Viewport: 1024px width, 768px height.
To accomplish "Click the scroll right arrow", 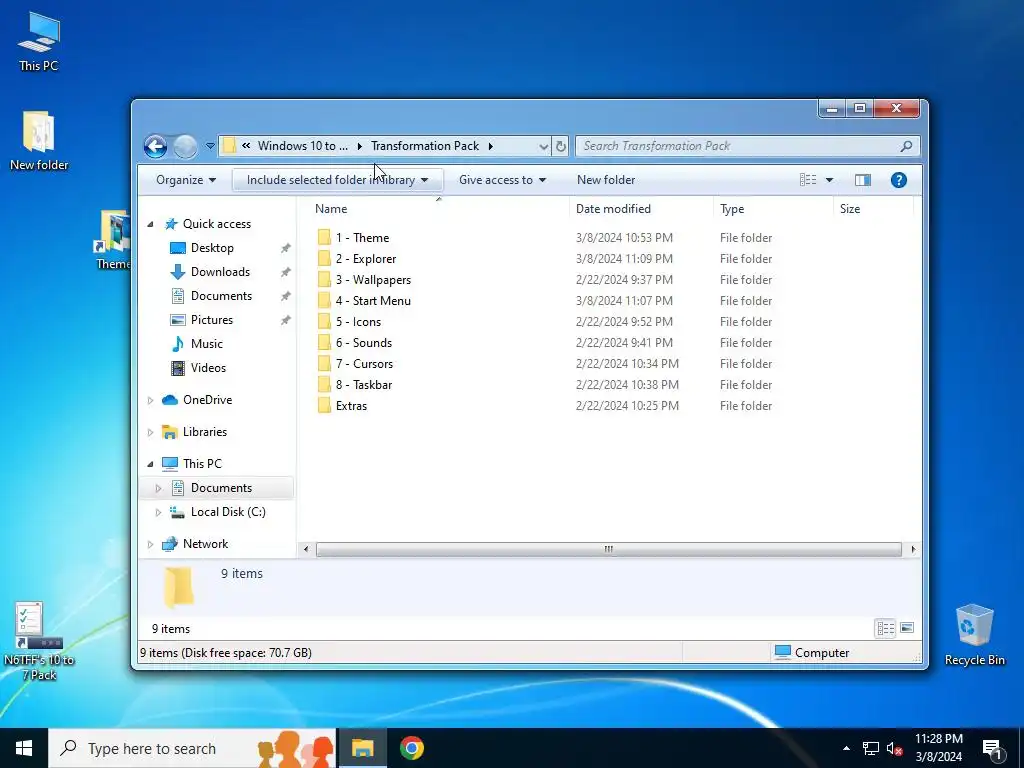I will [912, 549].
